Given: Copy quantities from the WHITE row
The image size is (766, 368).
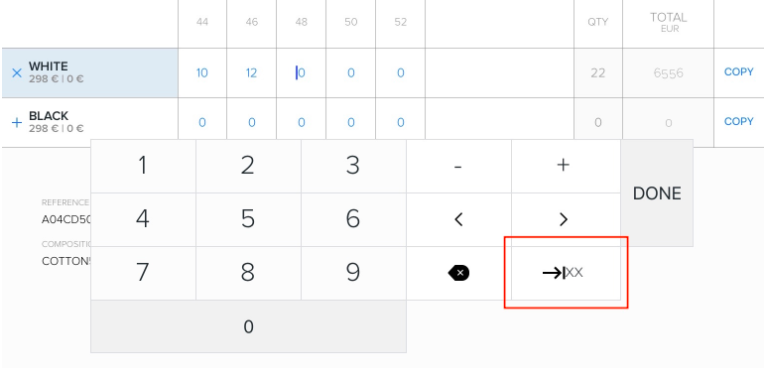Looking at the screenshot, I should (x=739, y=72).
